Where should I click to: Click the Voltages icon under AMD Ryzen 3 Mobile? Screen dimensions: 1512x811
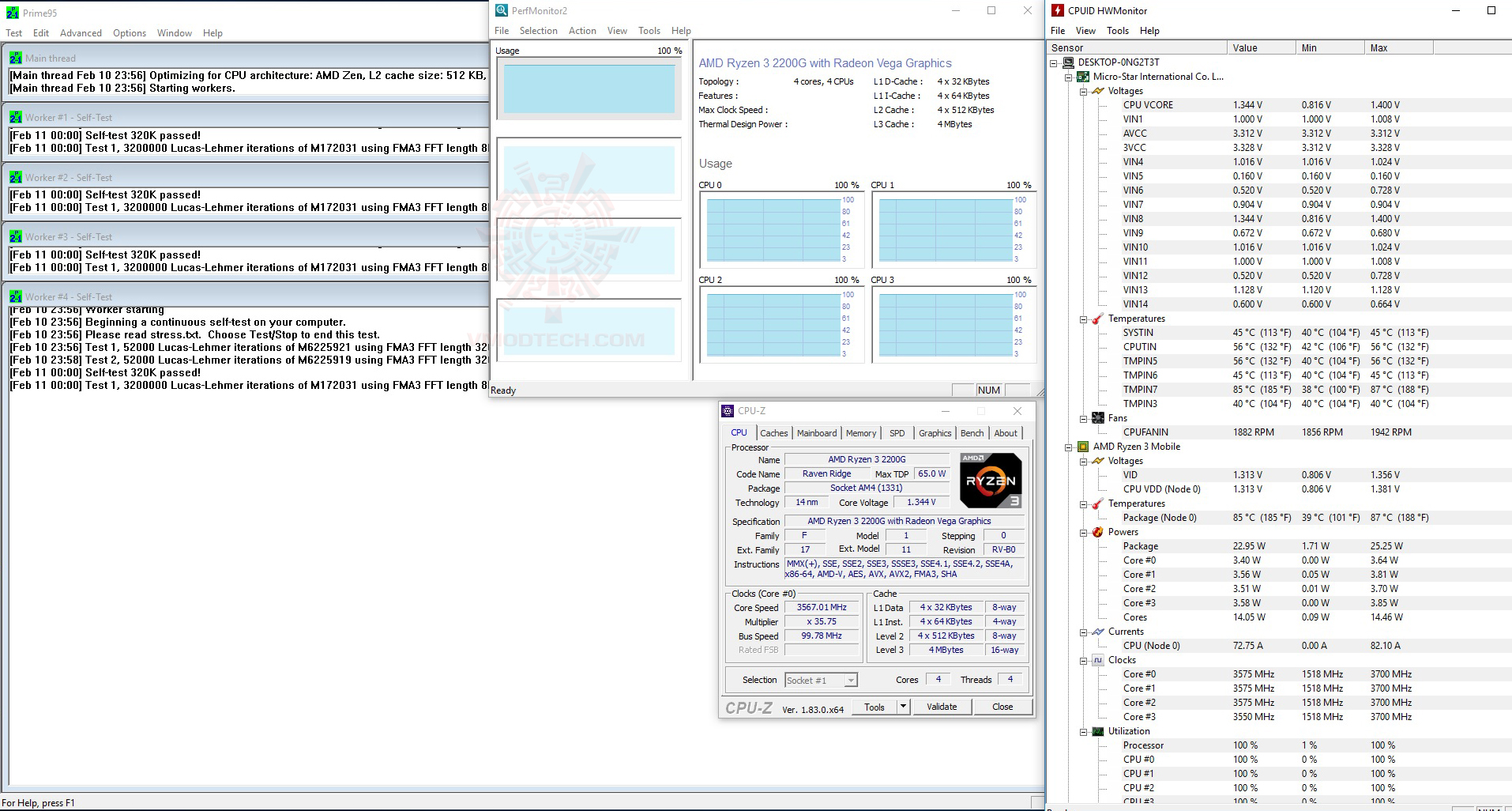click(1098, 461)
